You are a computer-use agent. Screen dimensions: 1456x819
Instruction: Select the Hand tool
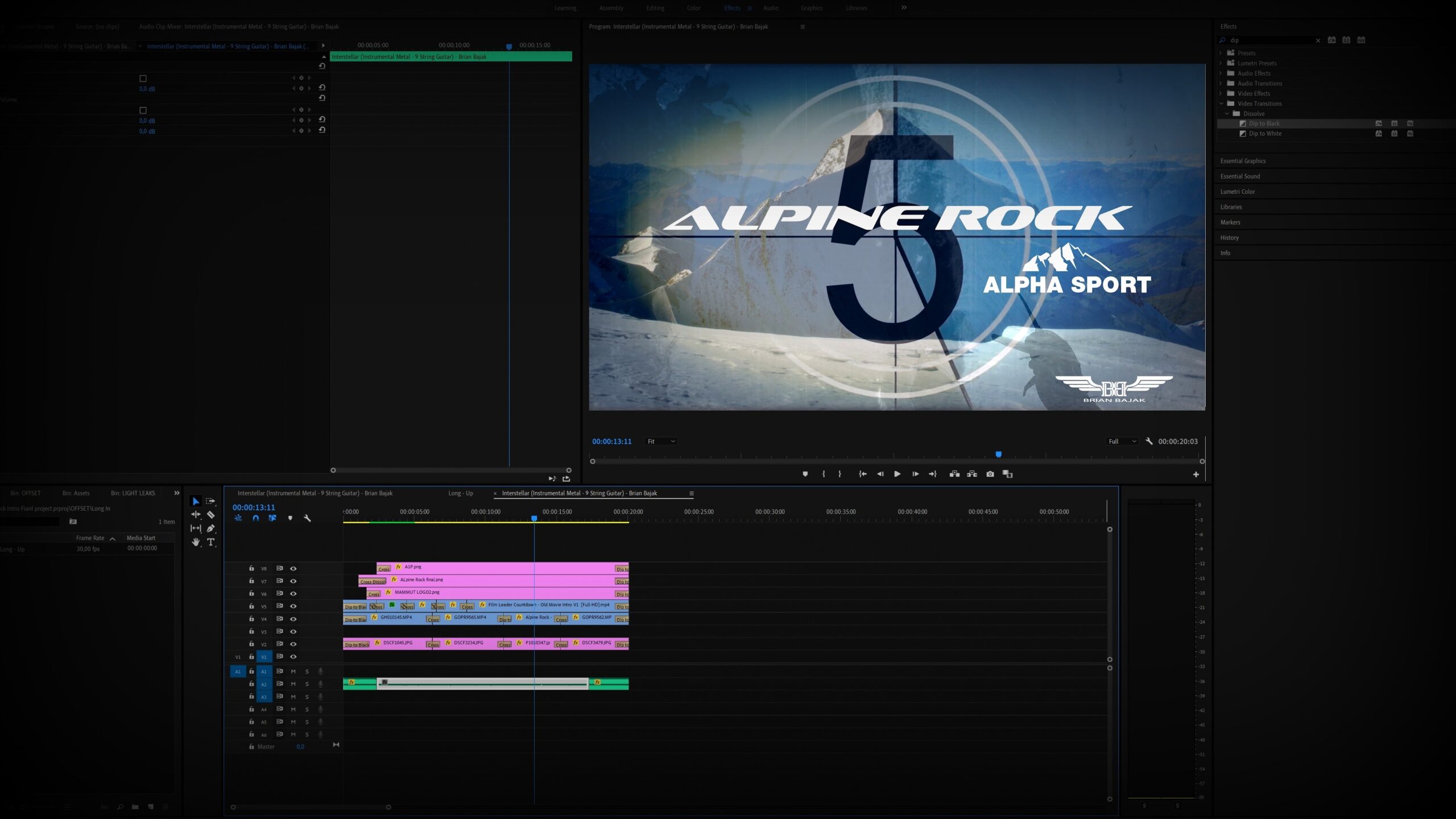click(196, 542)
